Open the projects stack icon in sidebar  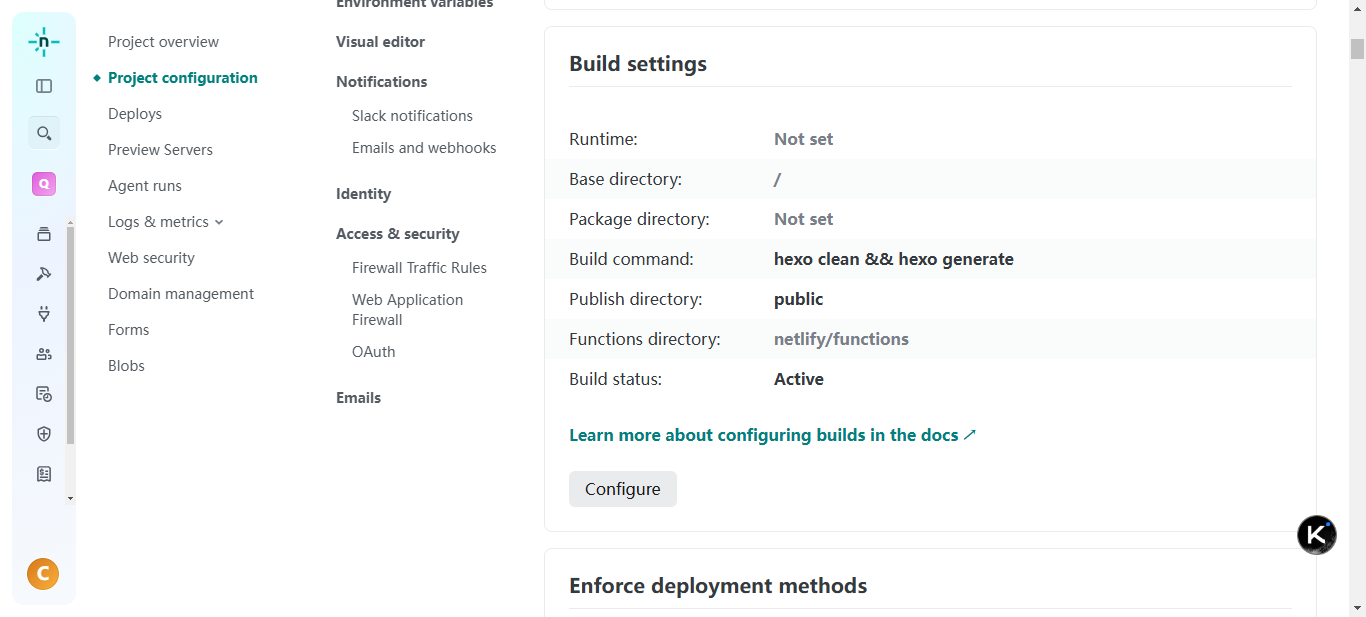[x=44, y=234]
